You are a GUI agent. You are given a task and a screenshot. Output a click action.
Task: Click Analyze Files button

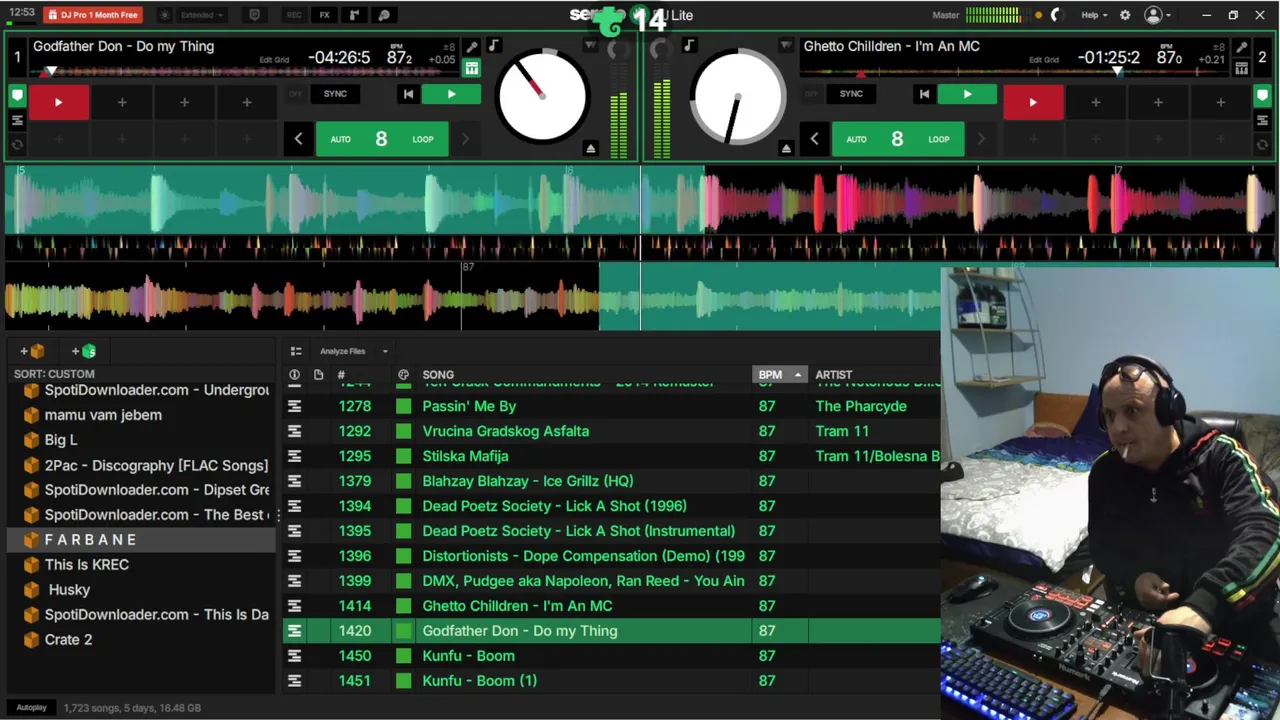[343, 351]
